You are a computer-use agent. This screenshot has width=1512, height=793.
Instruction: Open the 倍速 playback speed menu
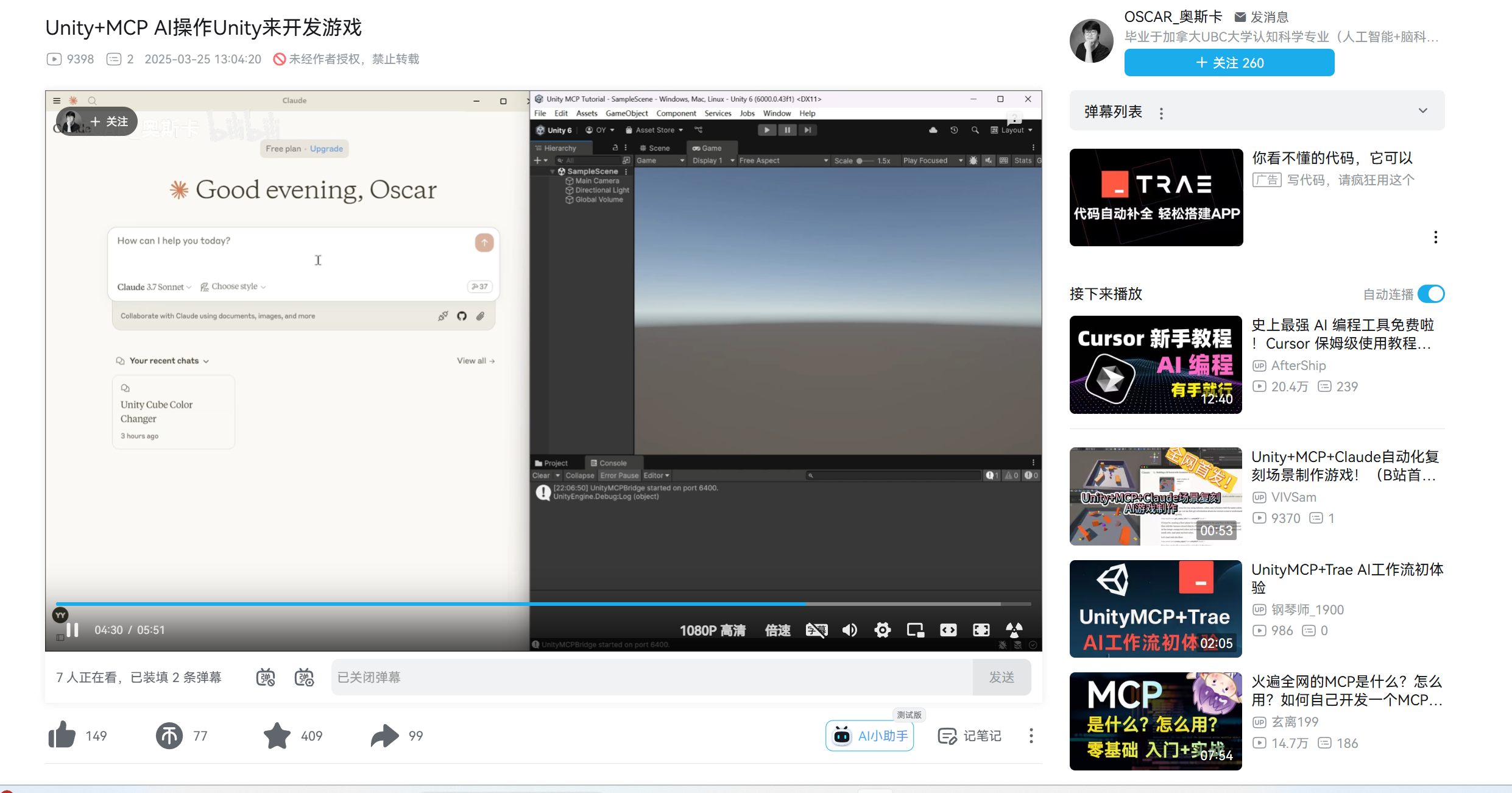point(777,630)
